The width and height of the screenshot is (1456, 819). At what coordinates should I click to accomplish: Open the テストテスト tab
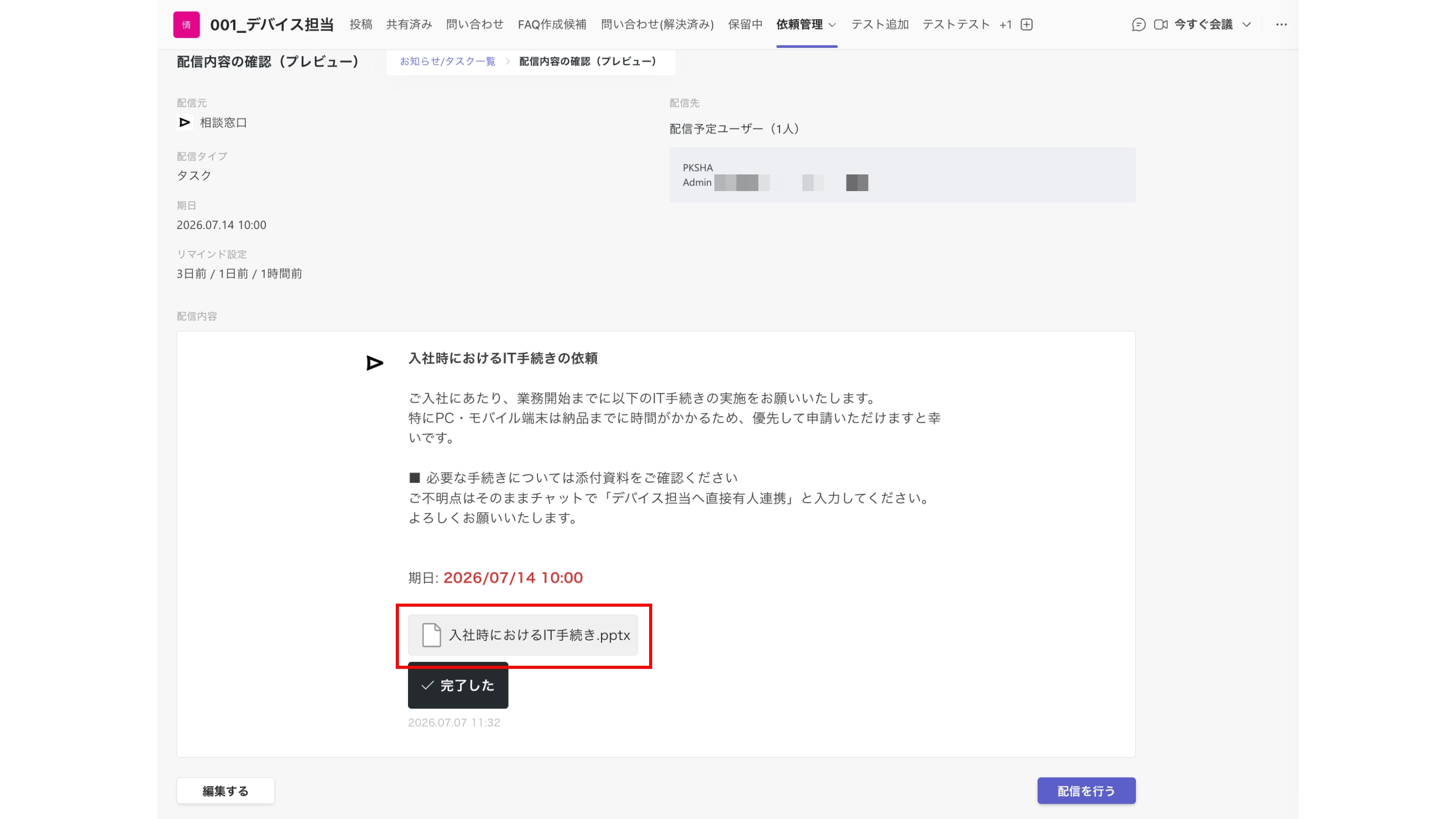pyautogui.click(x=956, y=25)
